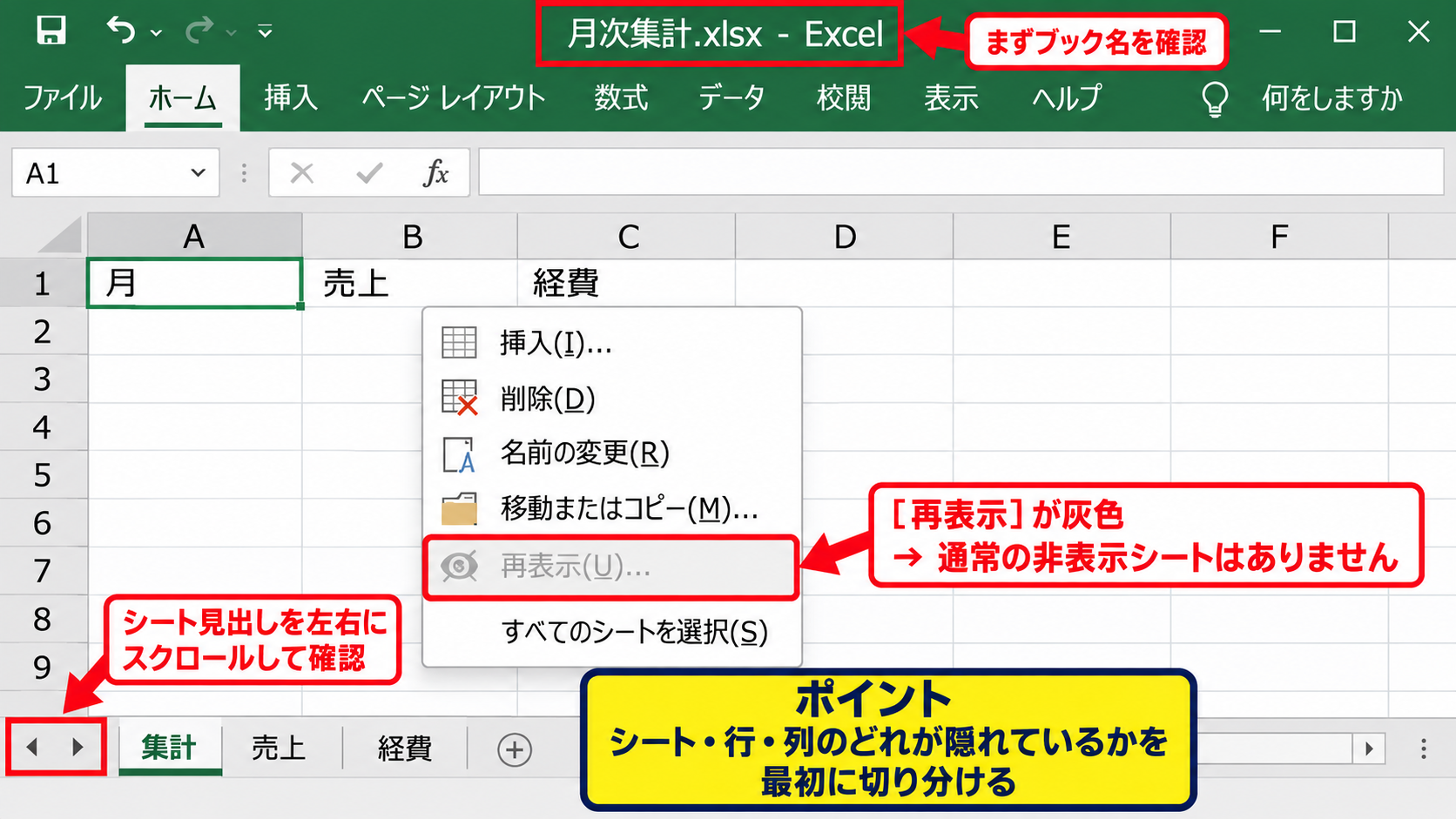Switch to the 表示 ribbon tab
Viewport: 1456px width, 819px height.
tap(951, 97)
